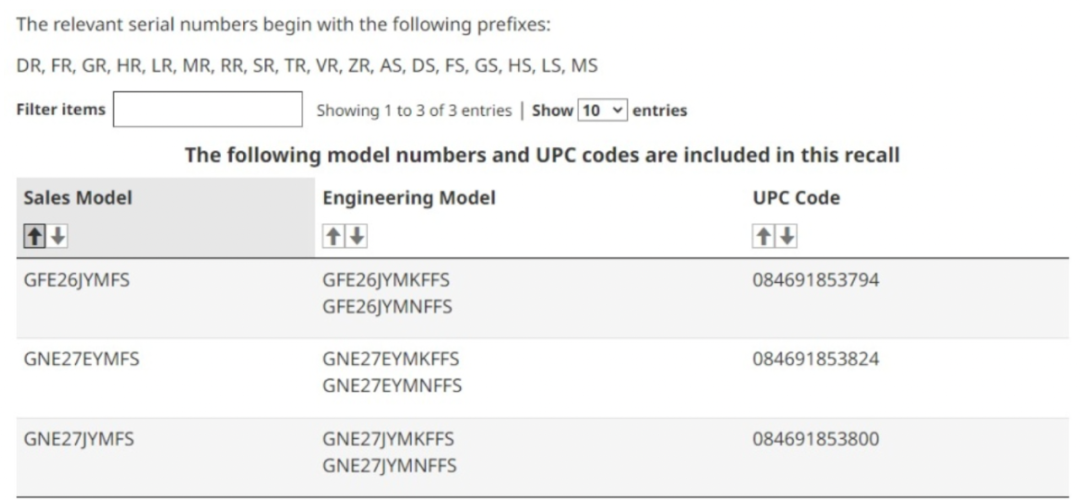Image resolution: width=1080 pixels, height=500 pixels.
Task: Select the GNE27JYMFS sales model cell
Action: coord(78,439)
